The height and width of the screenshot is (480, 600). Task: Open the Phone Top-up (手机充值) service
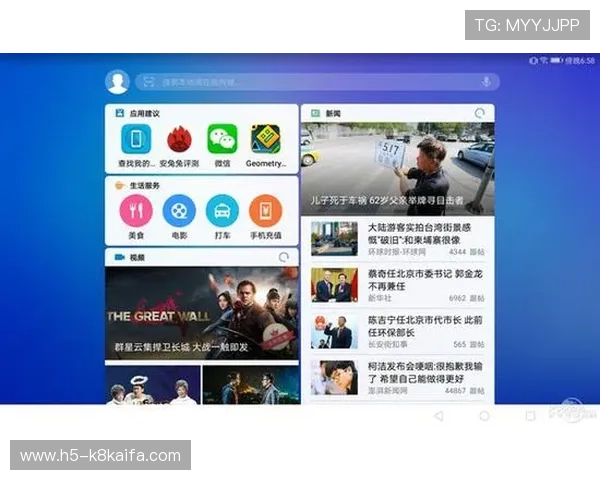coord(265,211)
